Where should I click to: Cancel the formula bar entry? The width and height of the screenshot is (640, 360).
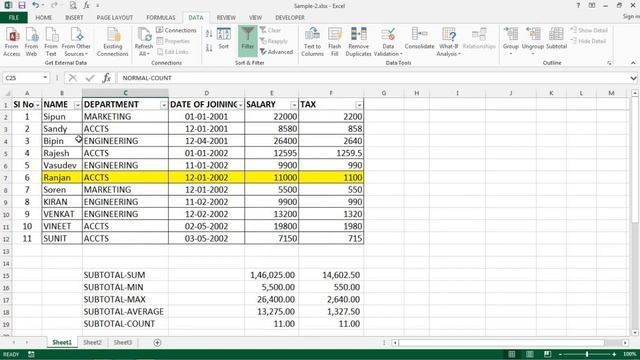[x=73, y=78]
